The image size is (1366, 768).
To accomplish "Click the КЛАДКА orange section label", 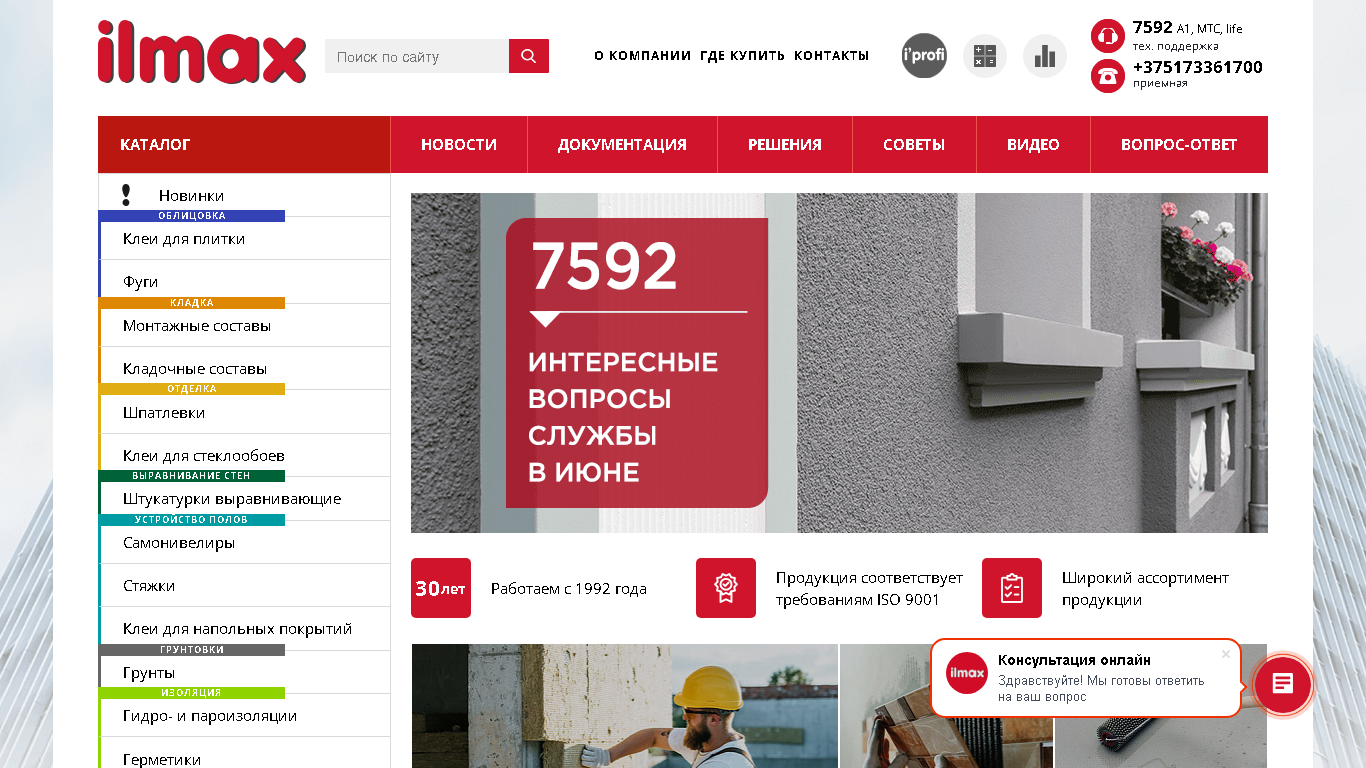I will coord(192,303).
